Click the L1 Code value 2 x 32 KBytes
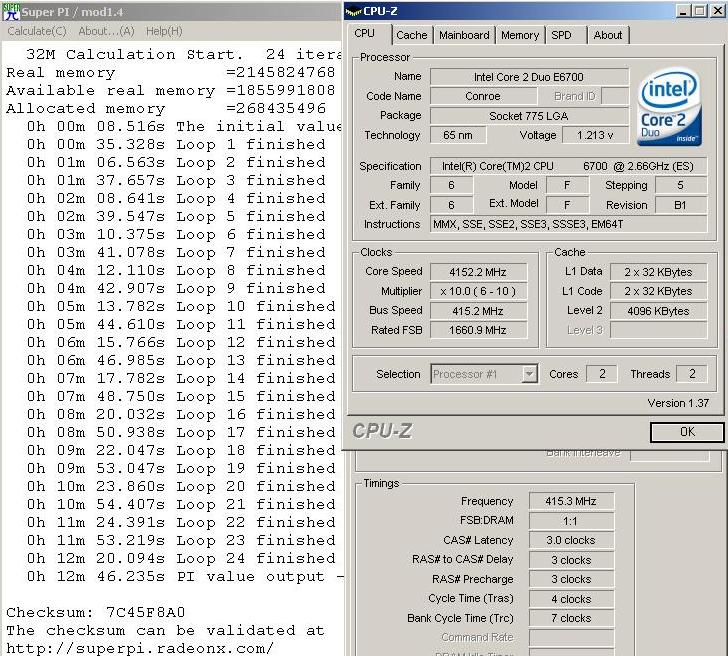Viewport: 728px width, 656px height. coord(658,292)
